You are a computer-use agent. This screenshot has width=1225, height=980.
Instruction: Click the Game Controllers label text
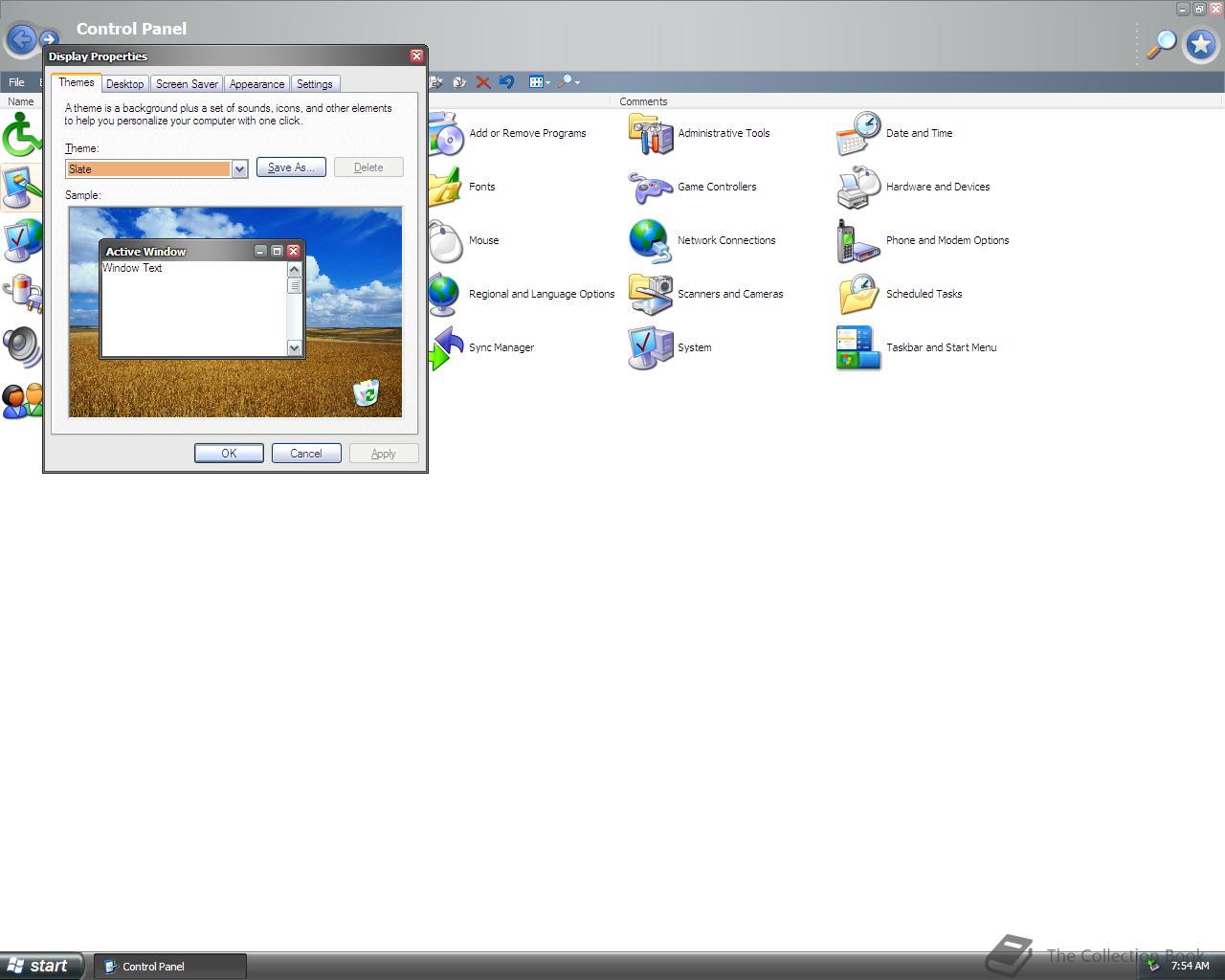pyautogui.click(x=717, y=187)
